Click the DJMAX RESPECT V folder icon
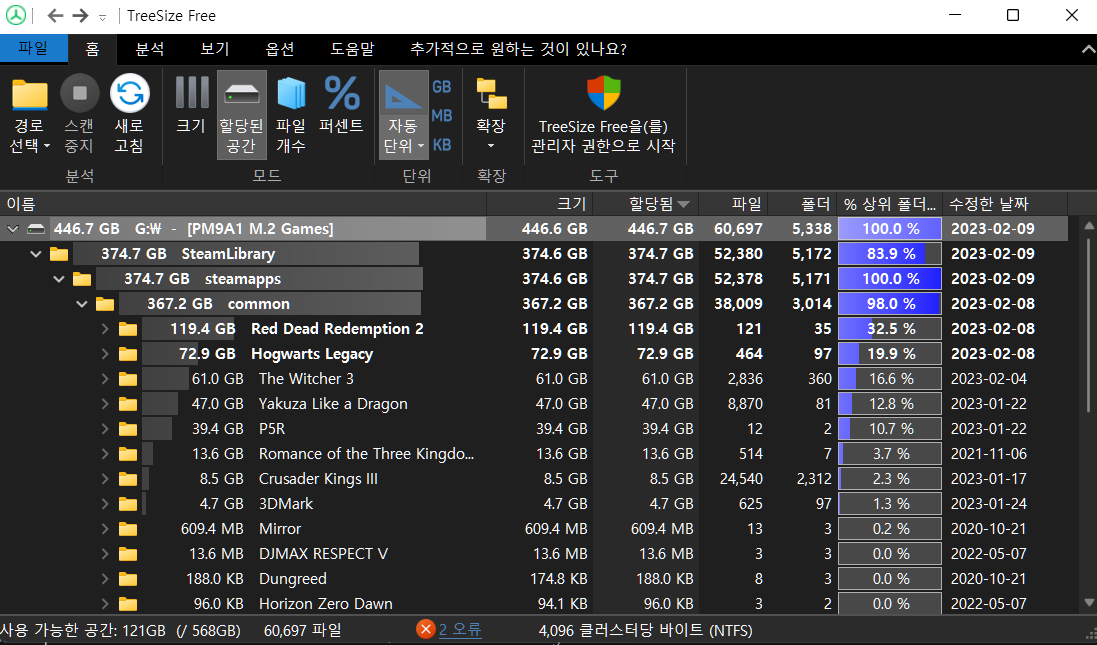The width and height of the screenshot is (1097, 645). 127,554
